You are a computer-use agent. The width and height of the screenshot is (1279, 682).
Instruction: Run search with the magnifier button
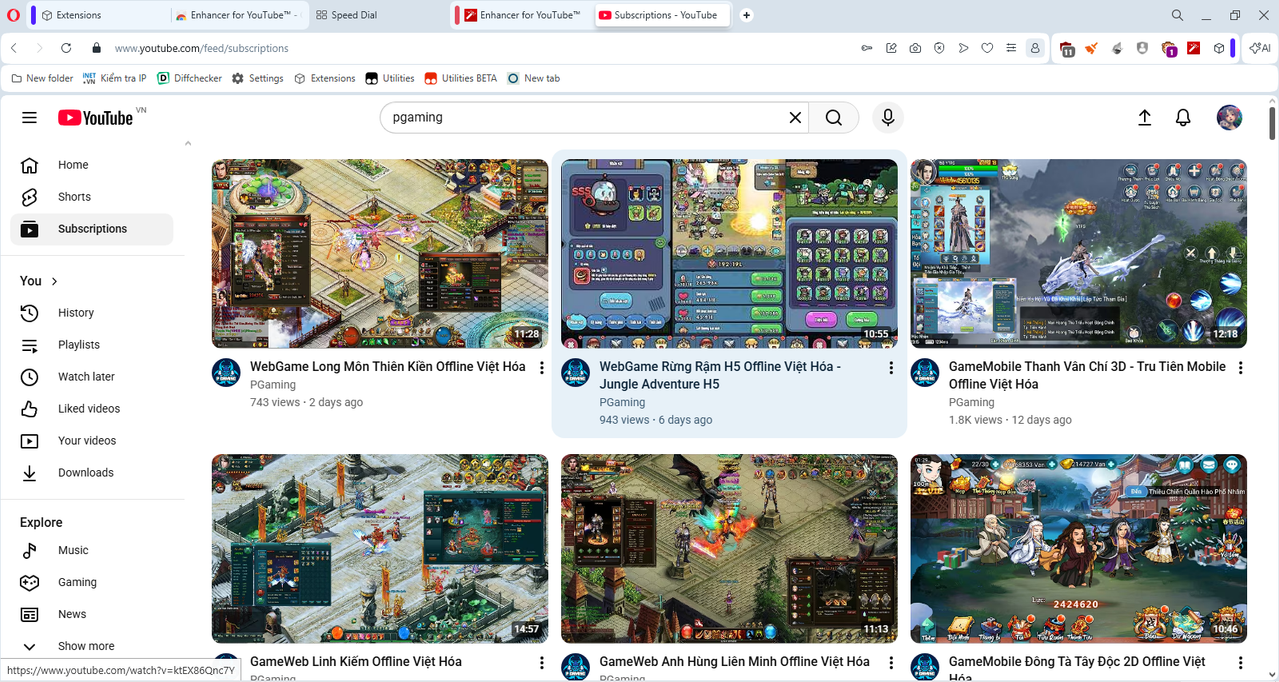[x=834, y=117]
